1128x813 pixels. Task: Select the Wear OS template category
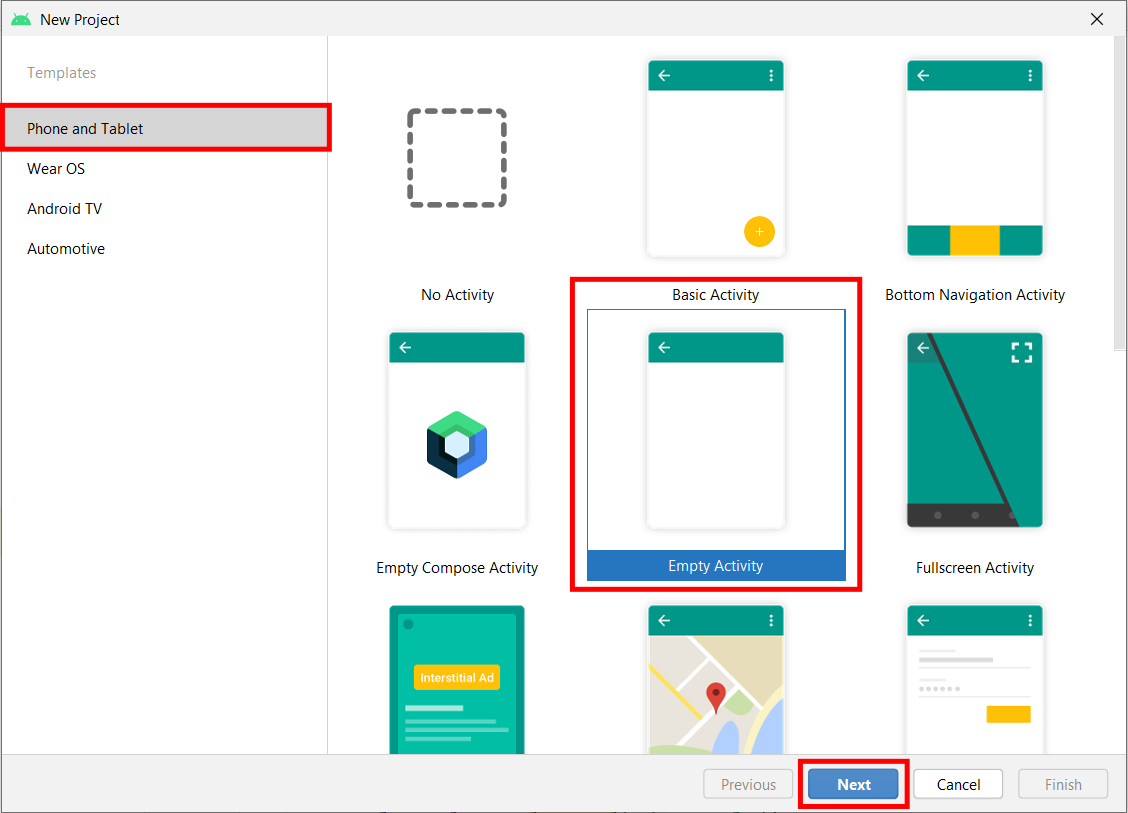pyautogui.click(x=55, y=168)
